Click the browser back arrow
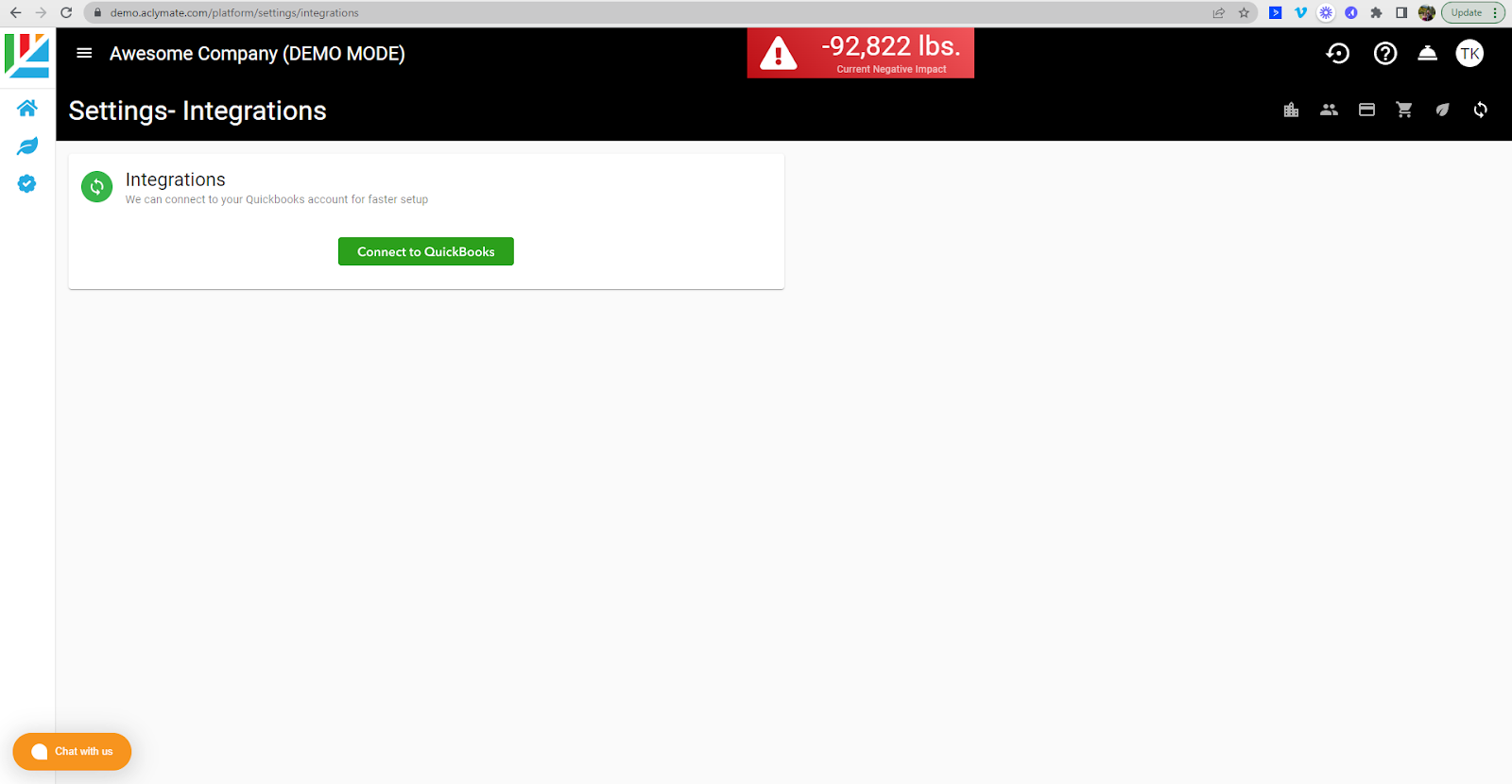Screen dimensions: 1512x784 pyautogui.click(x=15, y=12)
